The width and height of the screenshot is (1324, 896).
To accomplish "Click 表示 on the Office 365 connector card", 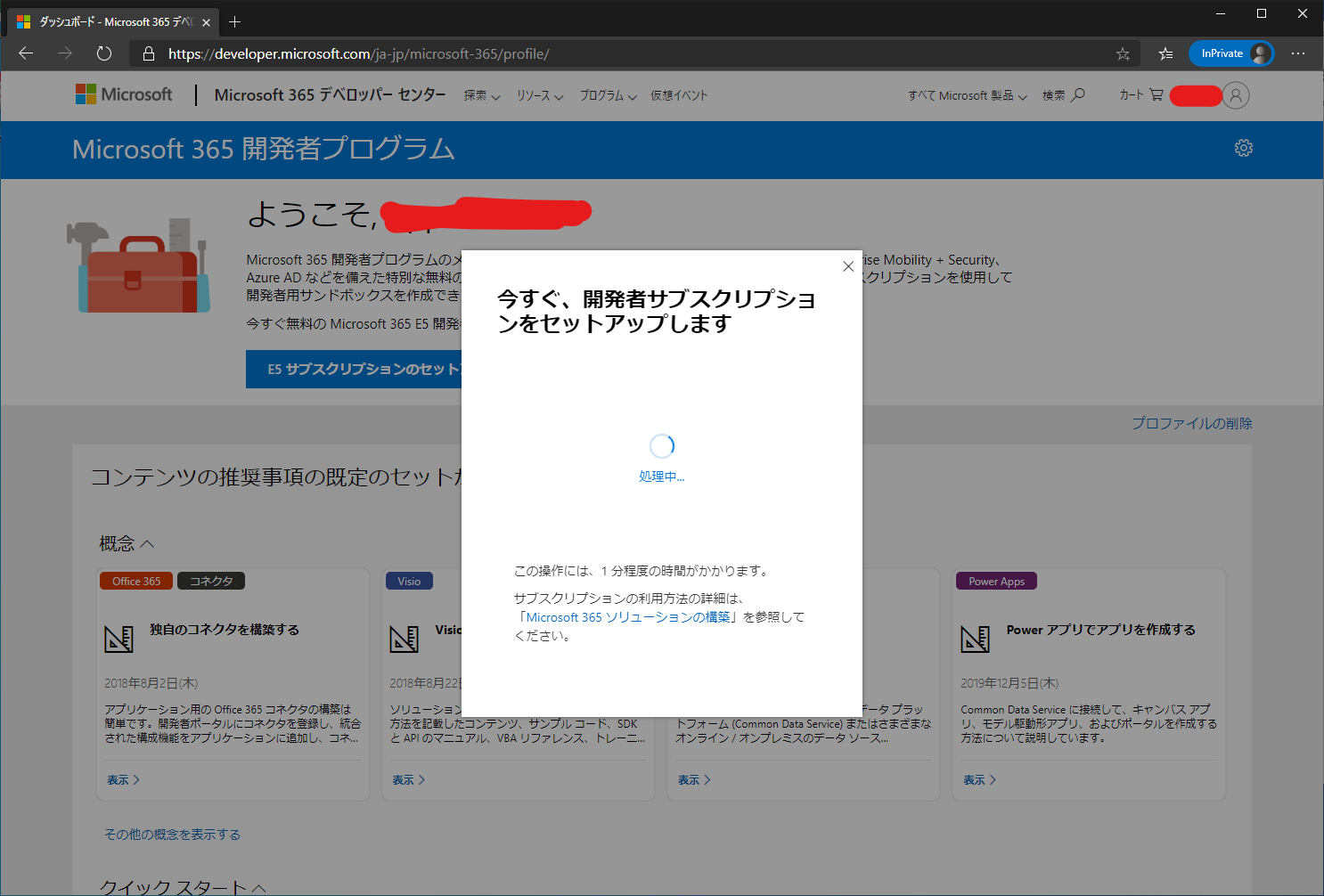I will [124, 780].
